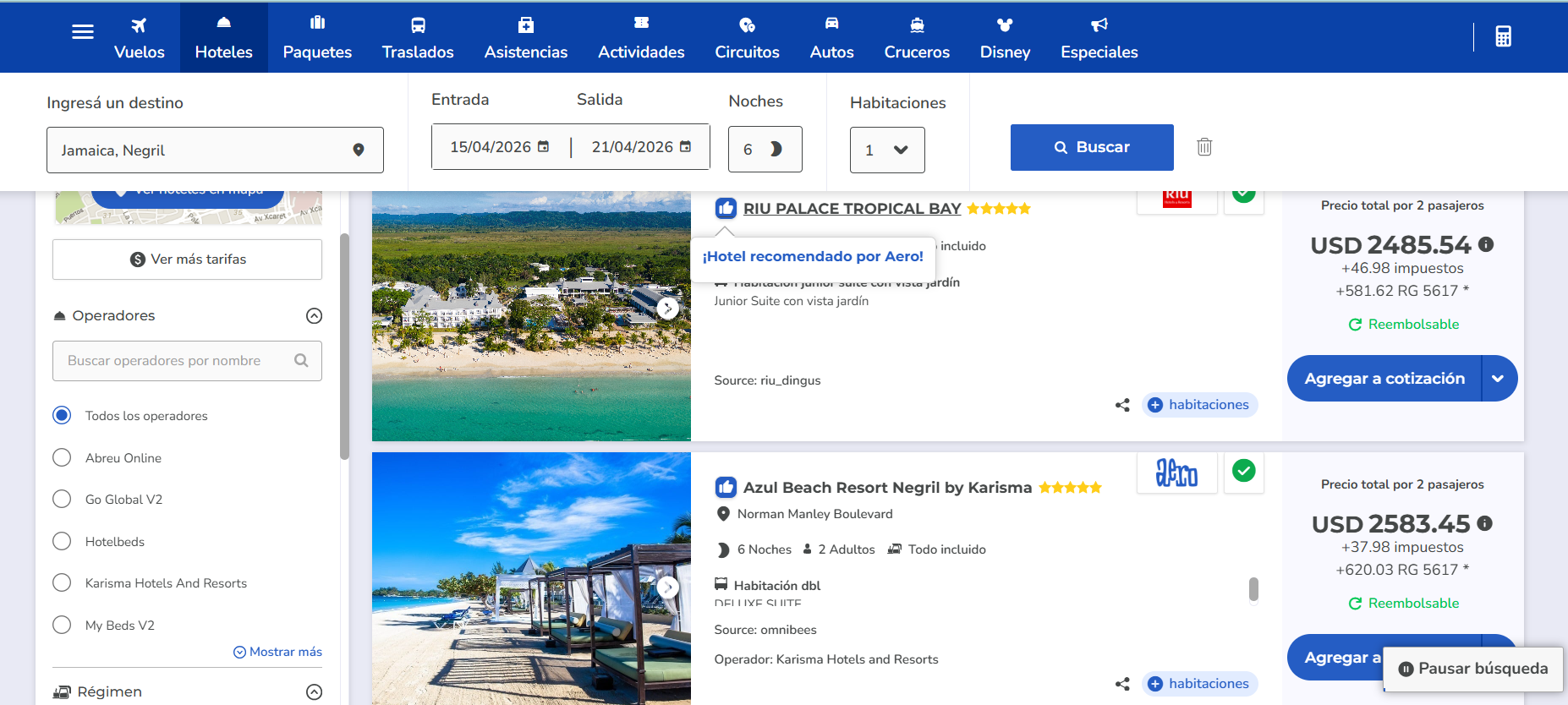
Task: Click Ver más tarifas button
Action: (x=187, y=260)
